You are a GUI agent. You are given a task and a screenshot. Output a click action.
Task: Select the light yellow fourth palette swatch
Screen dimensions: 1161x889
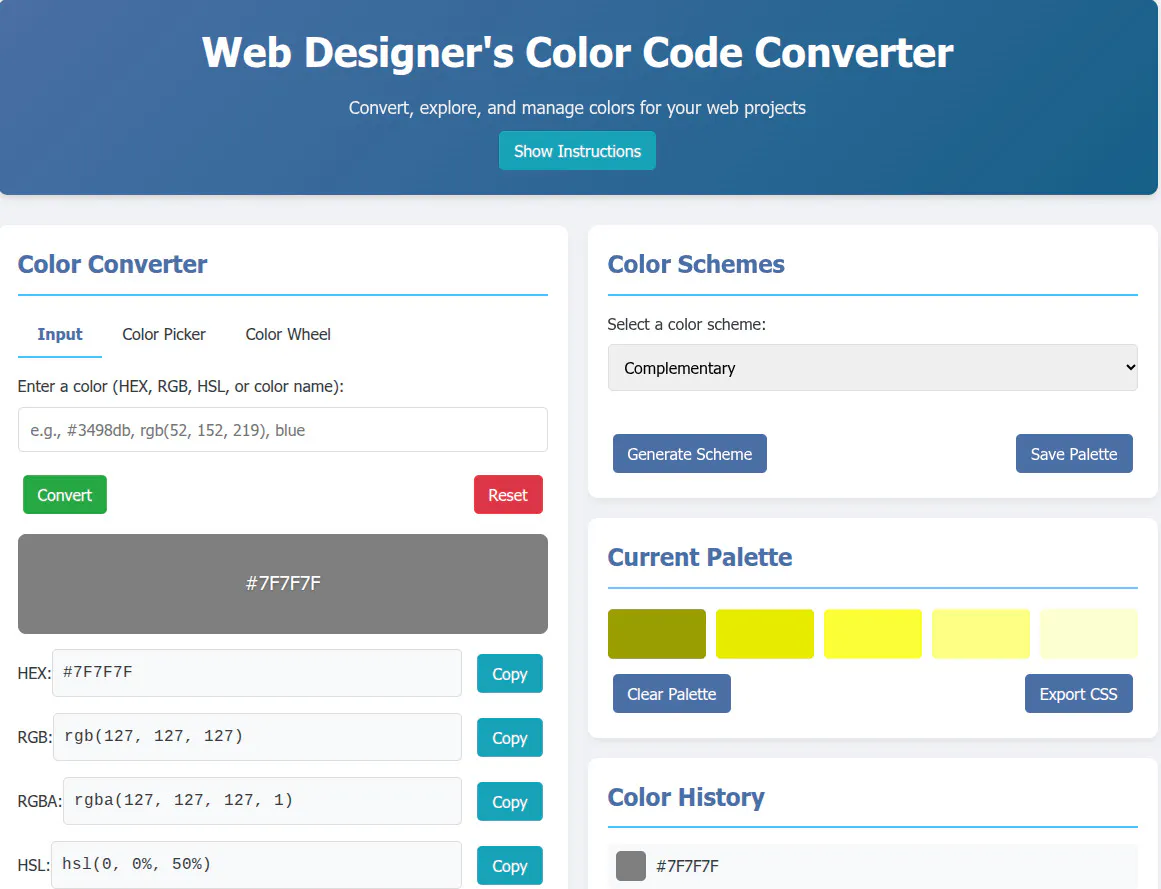pos(981,634)
